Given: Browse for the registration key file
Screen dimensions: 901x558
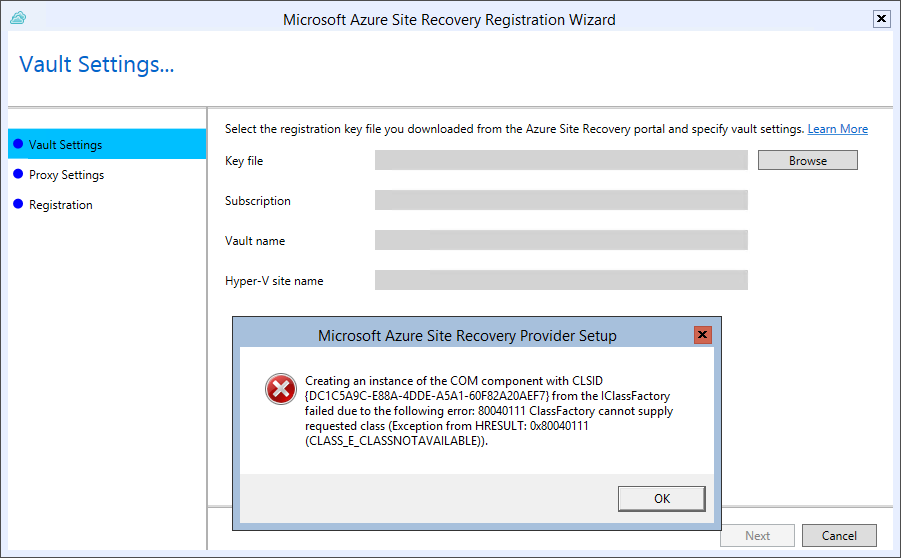Looking at the screenshot, I should 807,160.
